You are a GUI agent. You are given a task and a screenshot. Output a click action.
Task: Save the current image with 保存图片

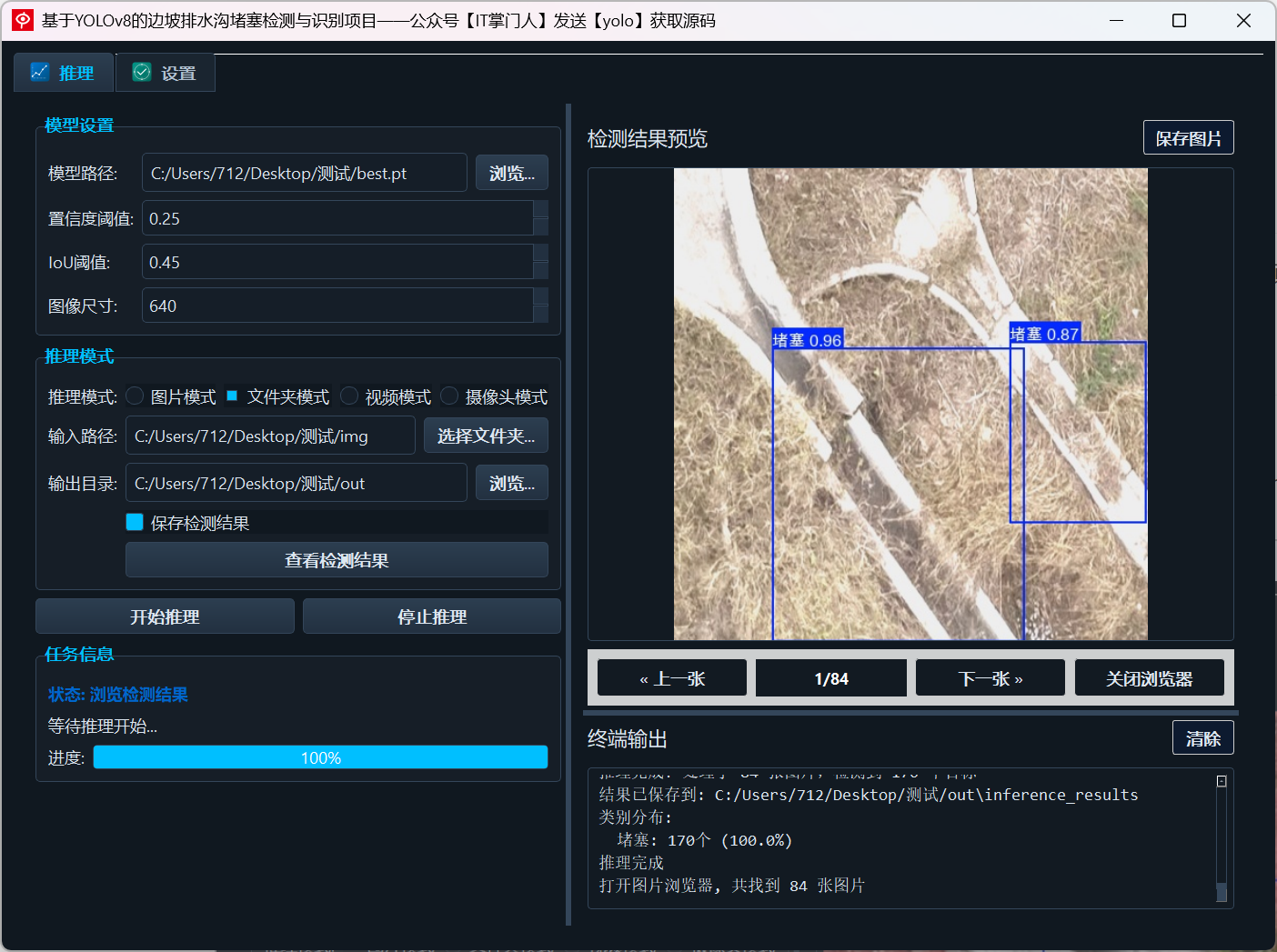[1188, 137]
